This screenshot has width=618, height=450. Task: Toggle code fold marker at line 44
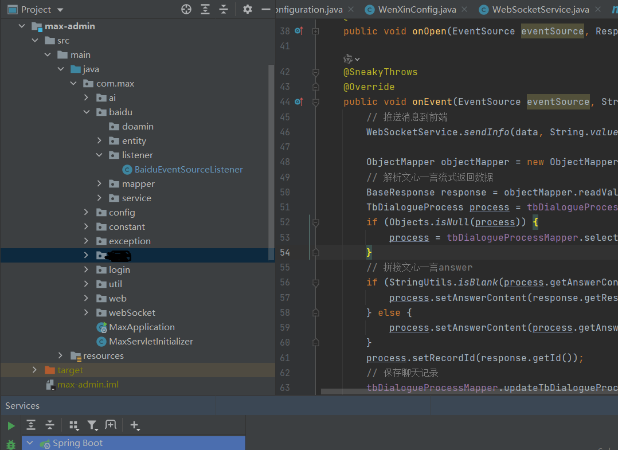point(315,102)
